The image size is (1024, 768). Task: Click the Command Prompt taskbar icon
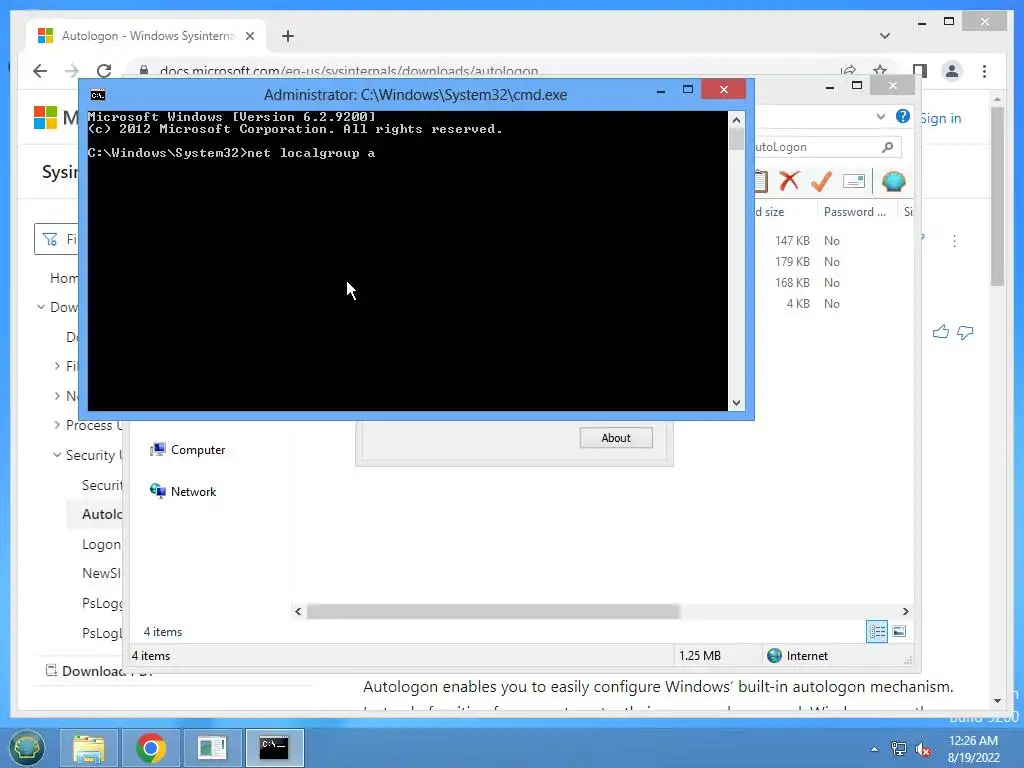[x=274, y=748]
